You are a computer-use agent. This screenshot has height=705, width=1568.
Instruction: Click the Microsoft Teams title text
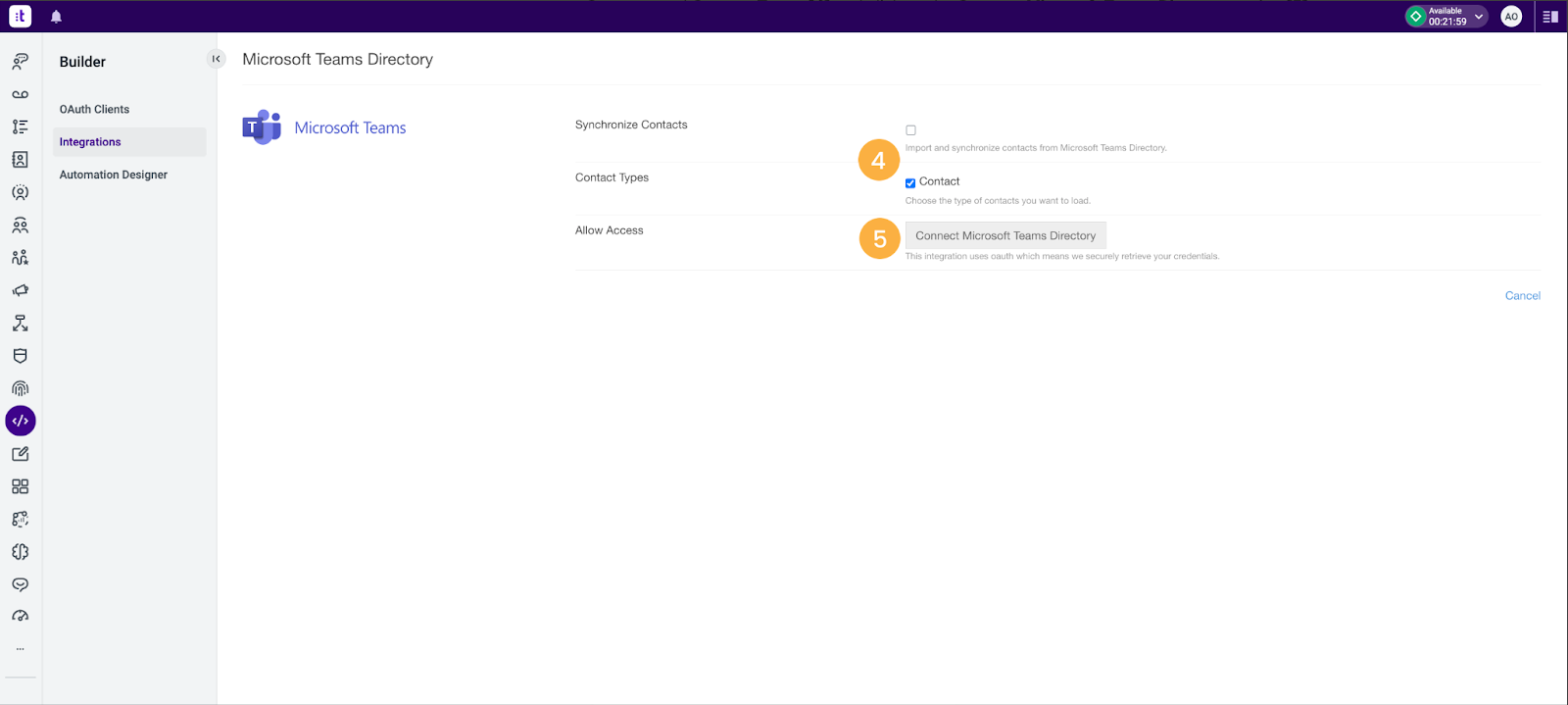click(350, 127)
